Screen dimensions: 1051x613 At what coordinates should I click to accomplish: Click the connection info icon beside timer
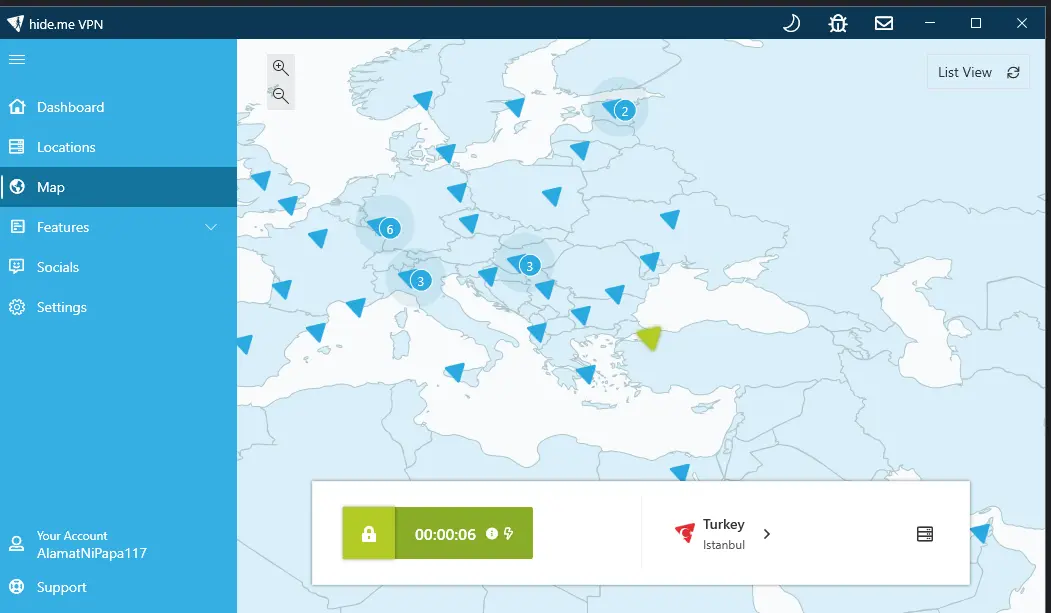point(492,533)
